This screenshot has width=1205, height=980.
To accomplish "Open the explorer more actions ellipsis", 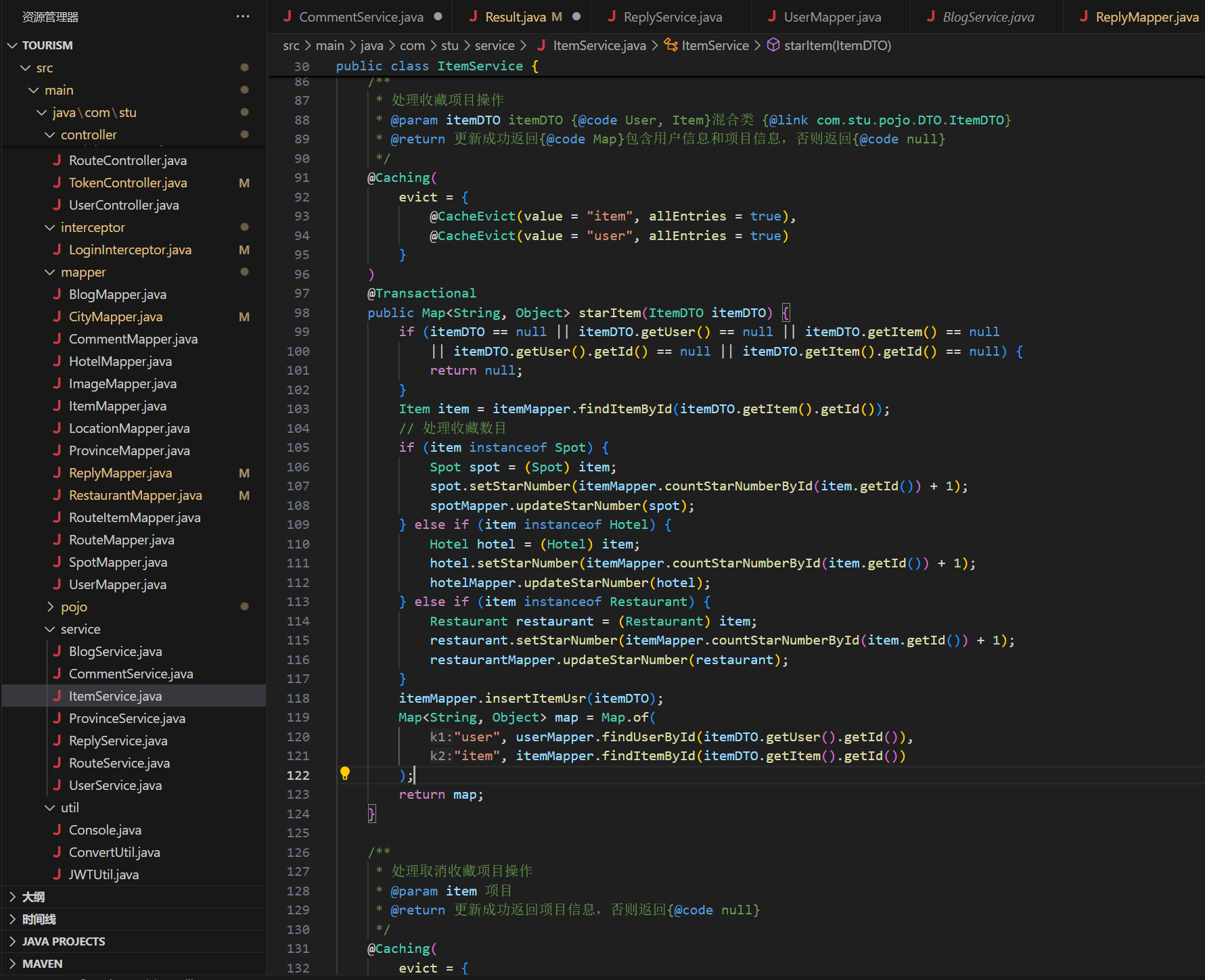I will point(243,17).
